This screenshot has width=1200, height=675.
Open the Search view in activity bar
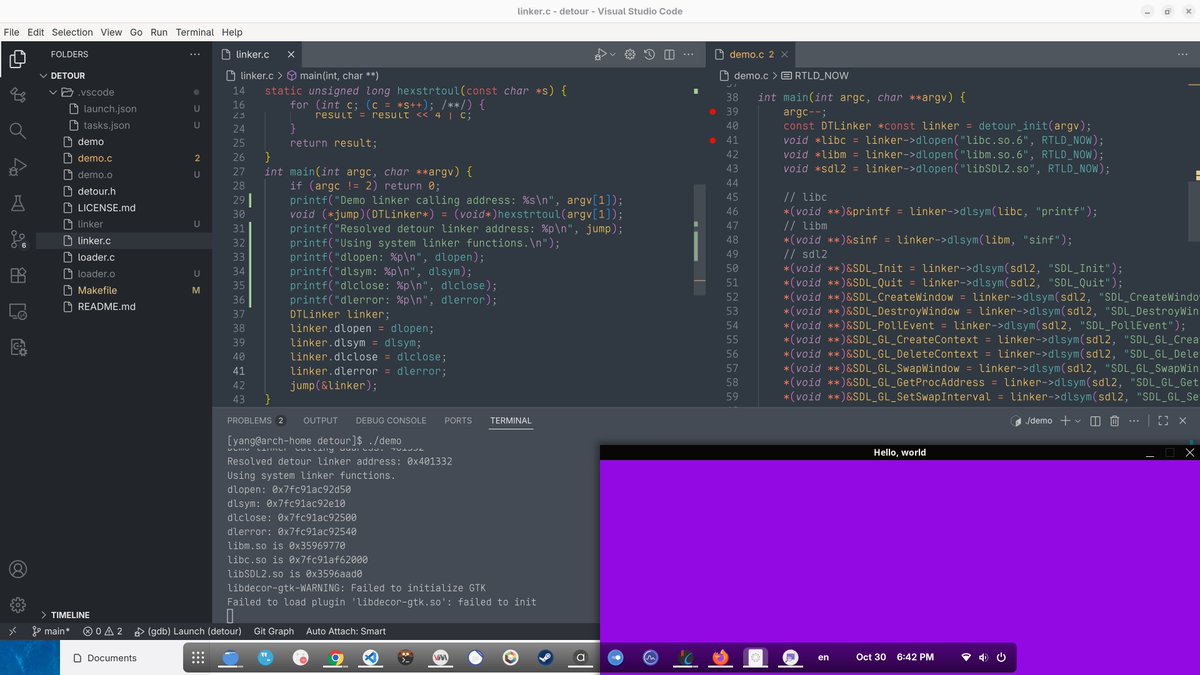[17, 130]
